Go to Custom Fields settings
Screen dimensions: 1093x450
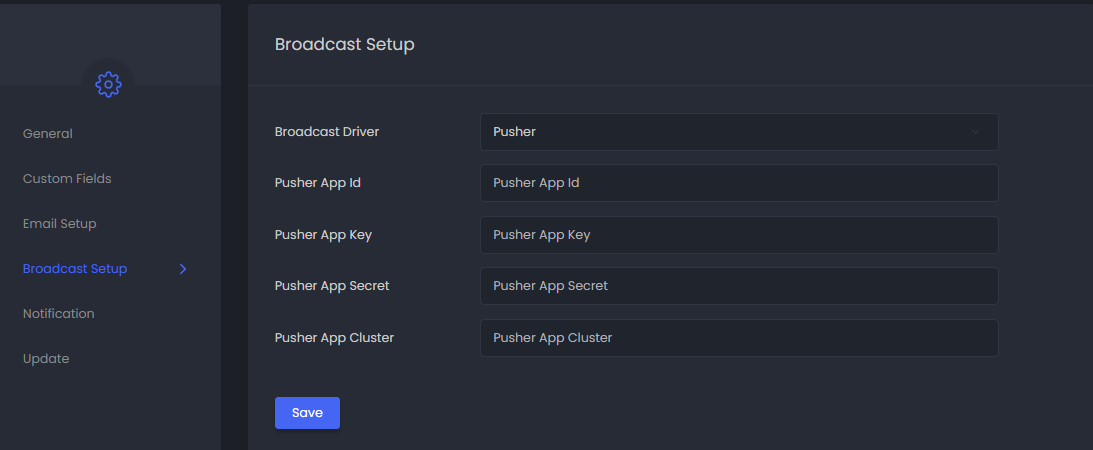pyautogui.click(x=67, y=179)
